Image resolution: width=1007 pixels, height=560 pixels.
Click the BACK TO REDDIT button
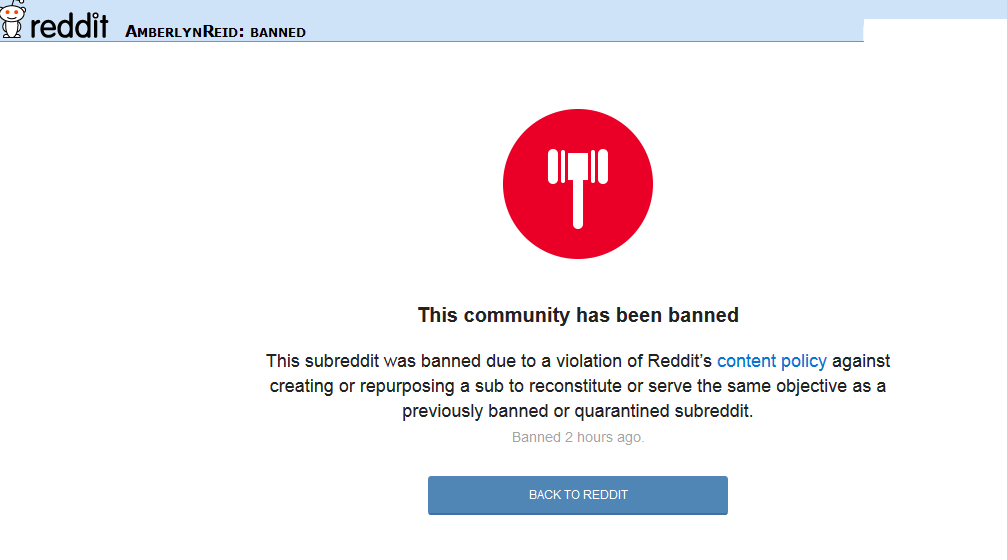[x=578, y=495]
